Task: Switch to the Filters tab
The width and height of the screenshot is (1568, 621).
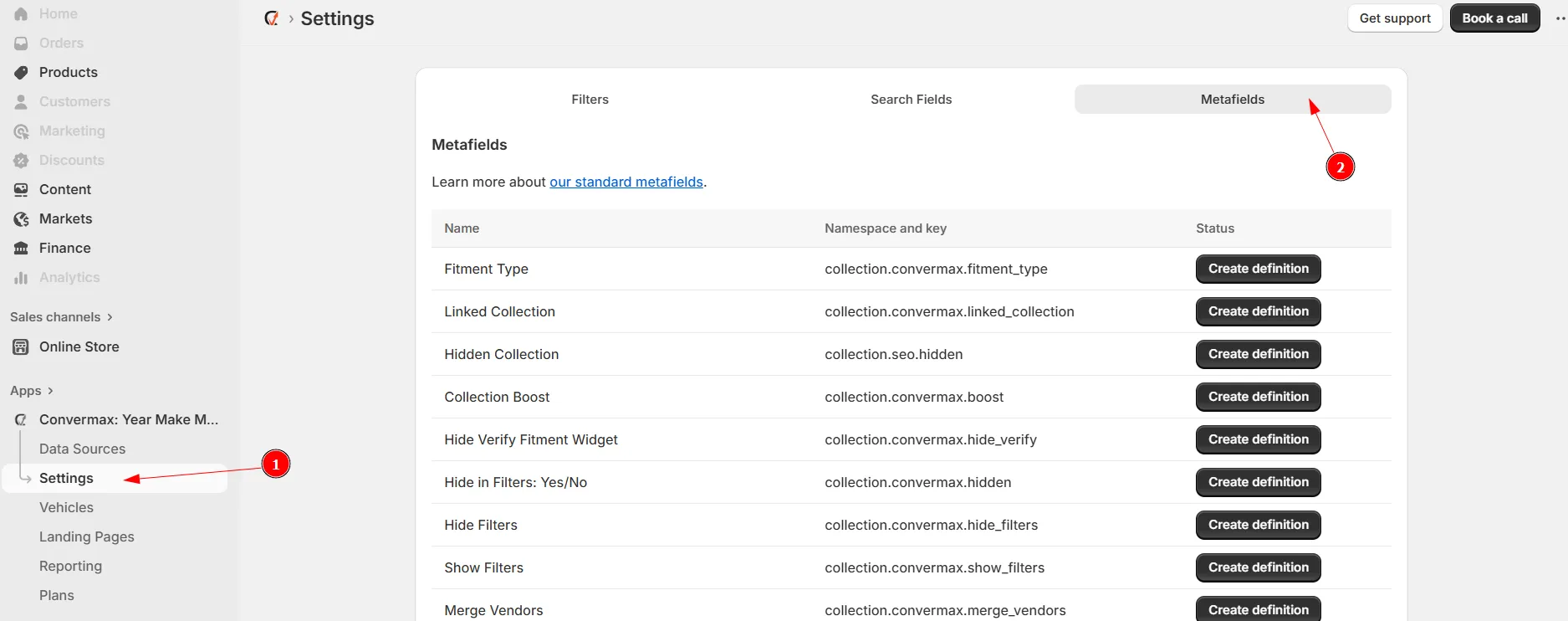Action: point(590,100)
